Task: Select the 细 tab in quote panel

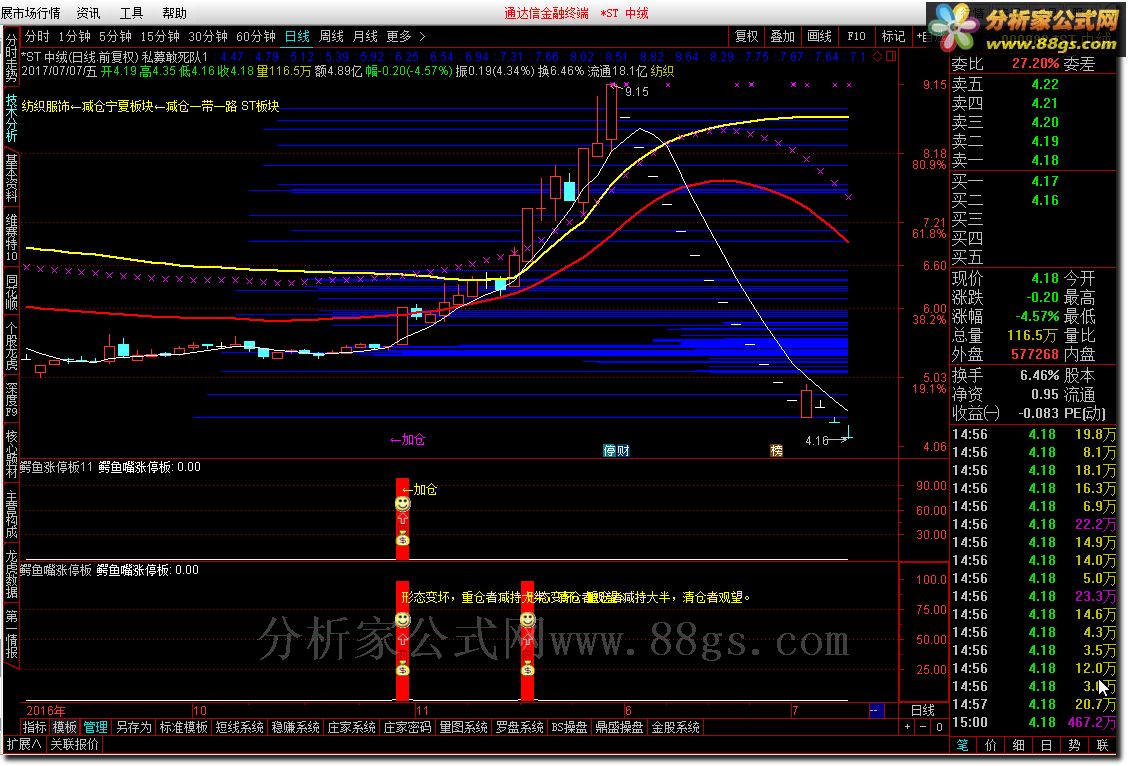Action: [x=1019, y=745]
